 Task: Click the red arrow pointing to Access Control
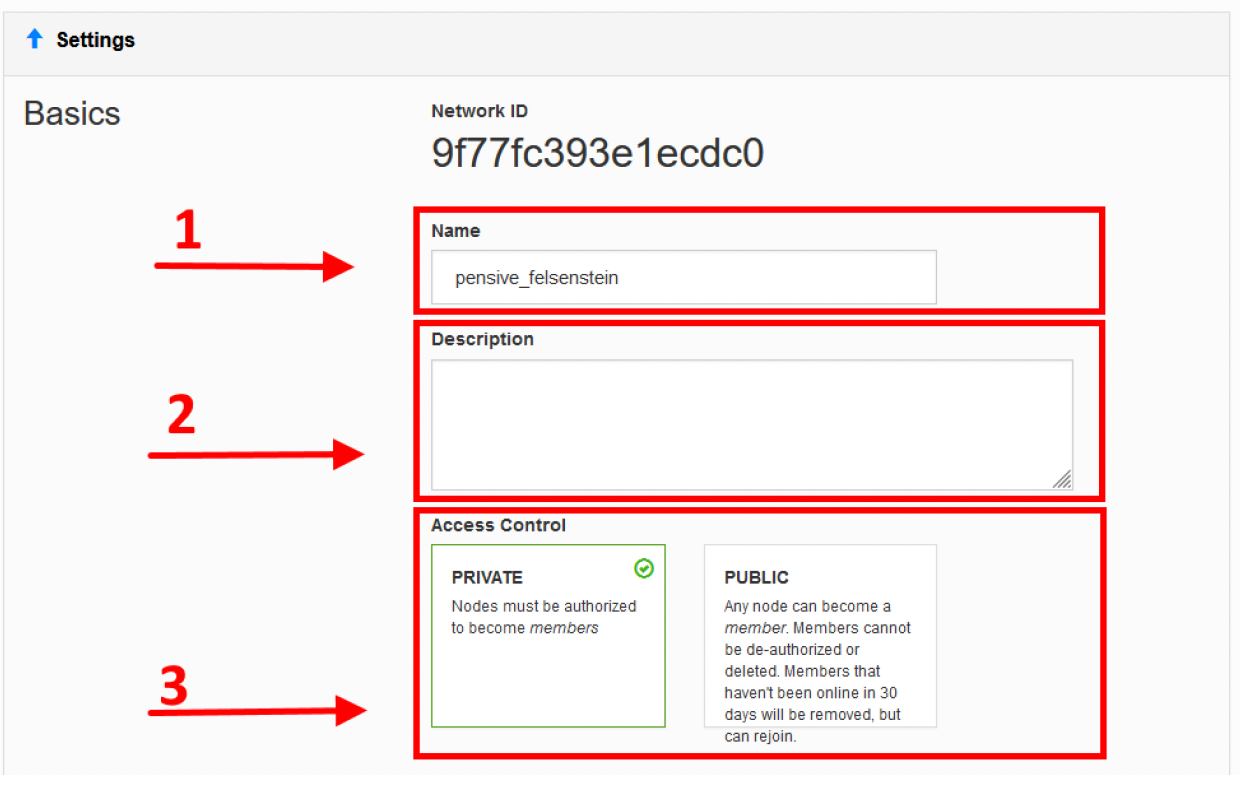point(256,712)
